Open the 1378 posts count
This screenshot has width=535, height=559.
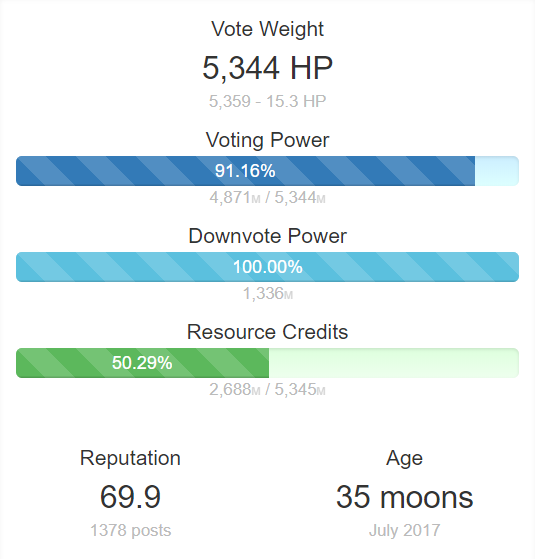(130, 530)
